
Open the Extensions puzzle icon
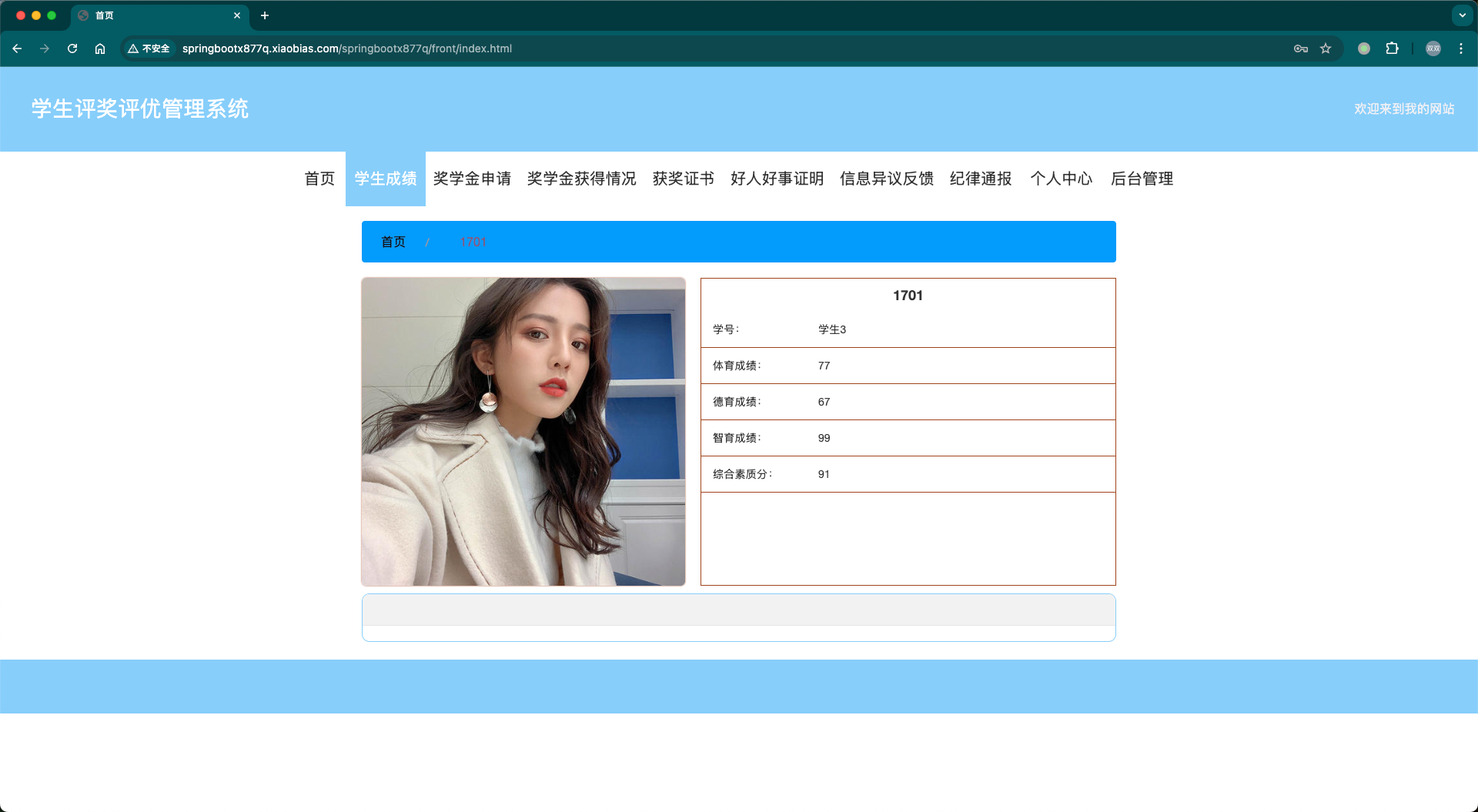point(1392,48)
